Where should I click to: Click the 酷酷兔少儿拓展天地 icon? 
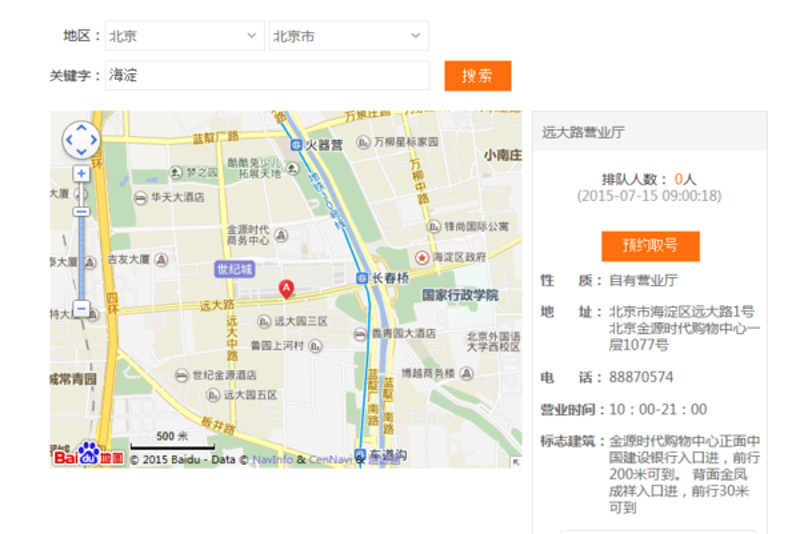[x=292, y=168]
